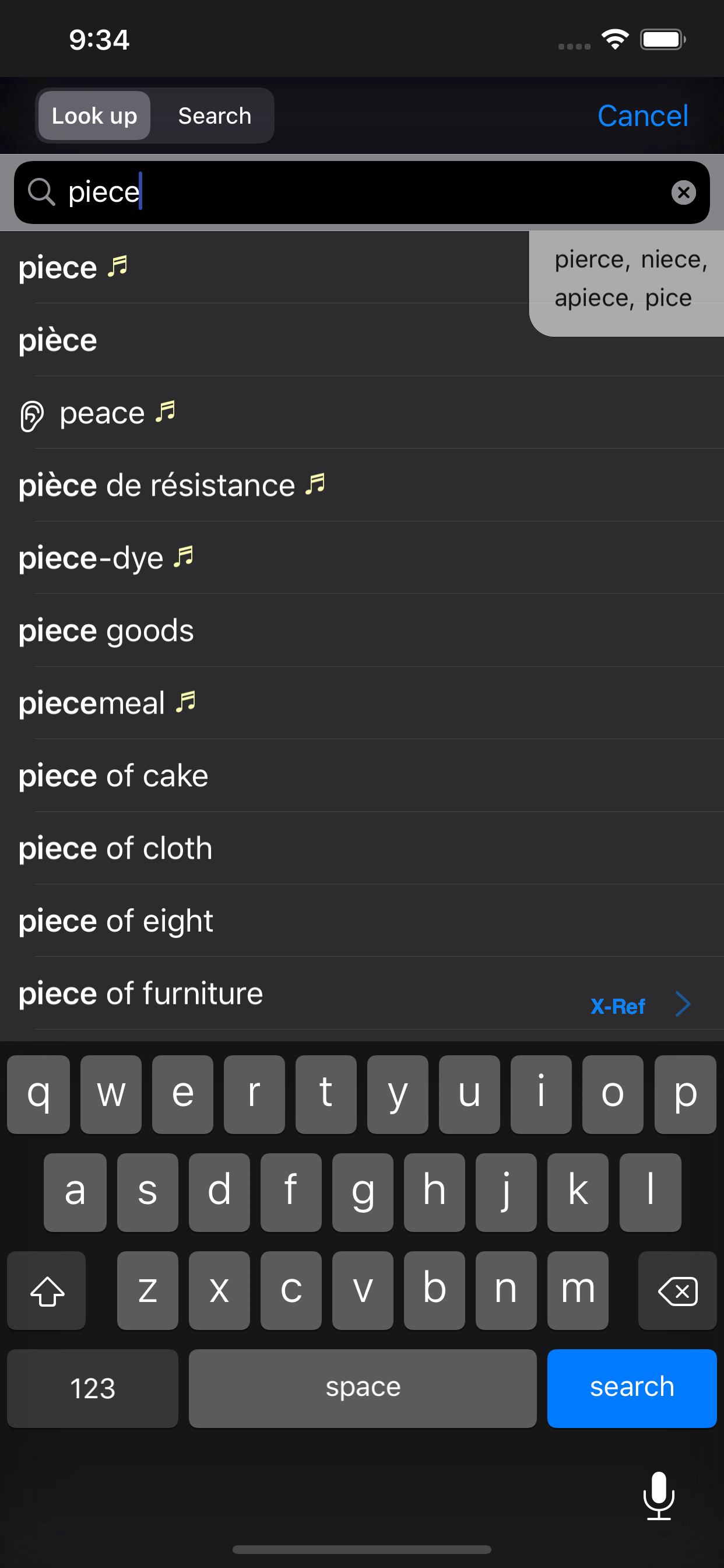Select the 'Look up' mode segment
Image resolution: width=724 pixels, height=1568 pixels.
(94, 116)
